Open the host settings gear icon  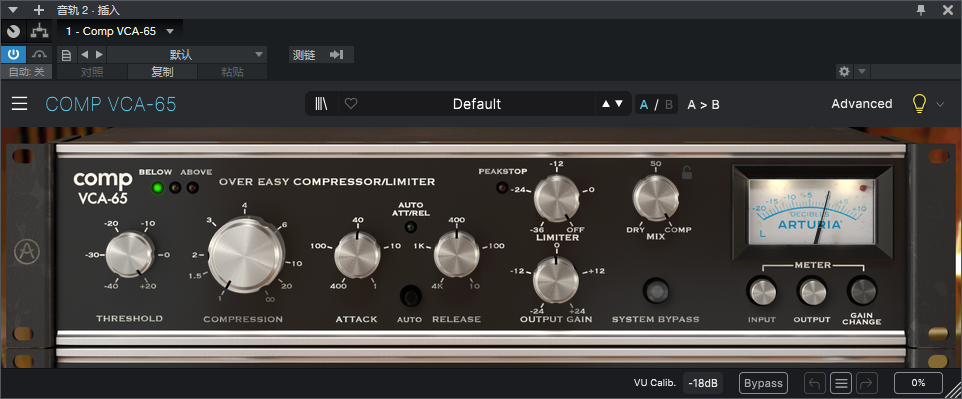click(844, 72)
